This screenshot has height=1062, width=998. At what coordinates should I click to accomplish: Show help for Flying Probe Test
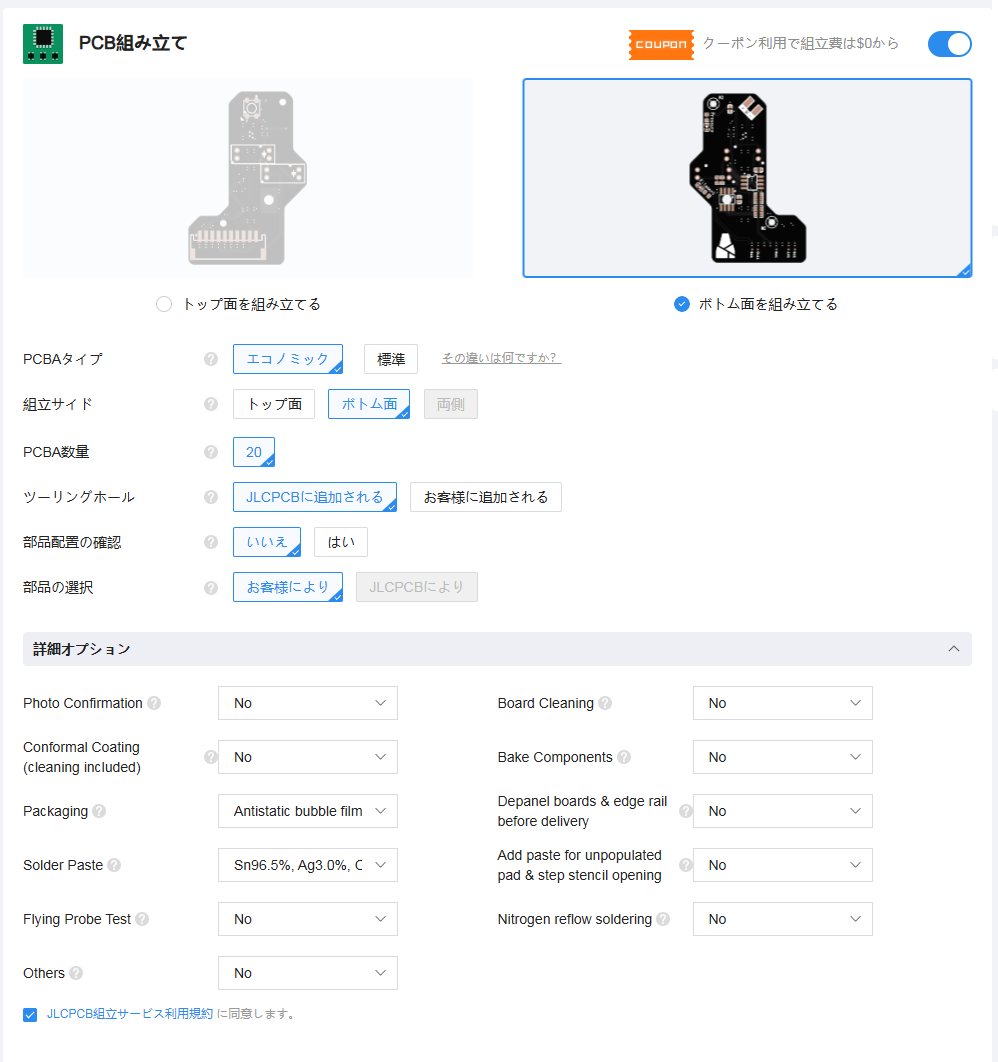click(x=142, y=919)
